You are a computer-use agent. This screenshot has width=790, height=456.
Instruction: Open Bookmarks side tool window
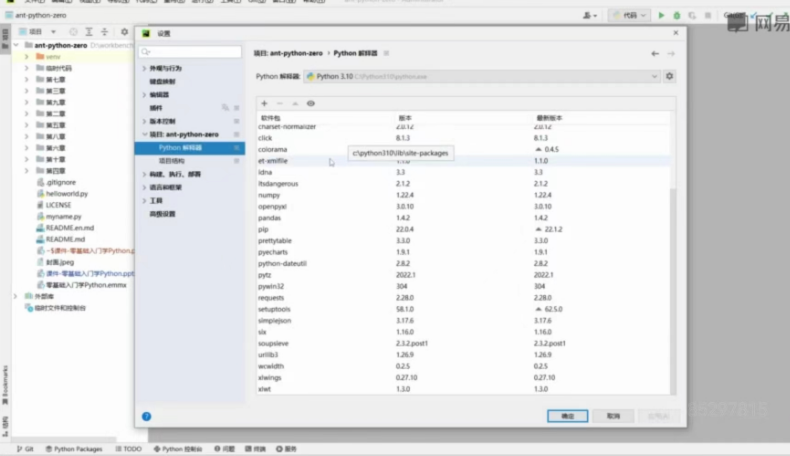[5, 384]
